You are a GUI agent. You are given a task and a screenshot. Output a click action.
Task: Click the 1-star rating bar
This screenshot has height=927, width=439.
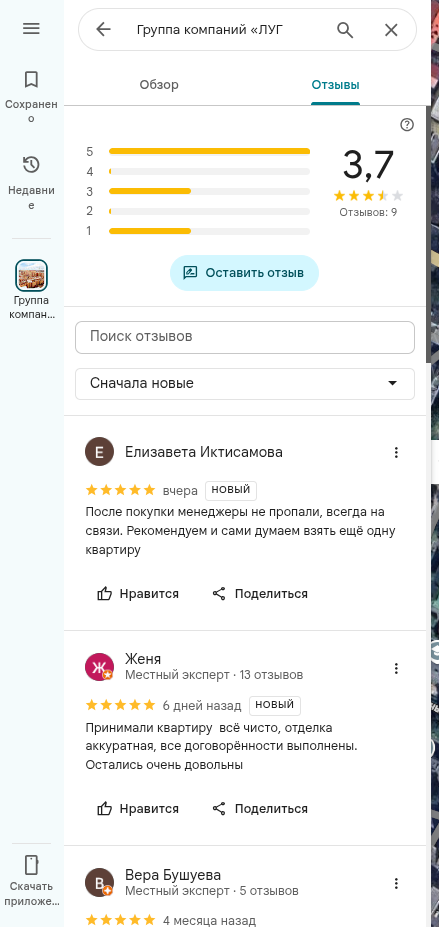coord(209,231)
